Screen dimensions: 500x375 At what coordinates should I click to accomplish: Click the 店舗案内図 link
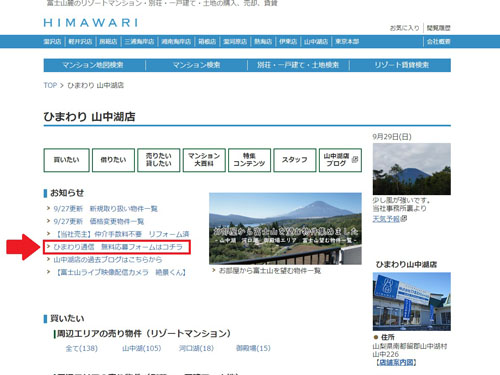pos(396,362)
